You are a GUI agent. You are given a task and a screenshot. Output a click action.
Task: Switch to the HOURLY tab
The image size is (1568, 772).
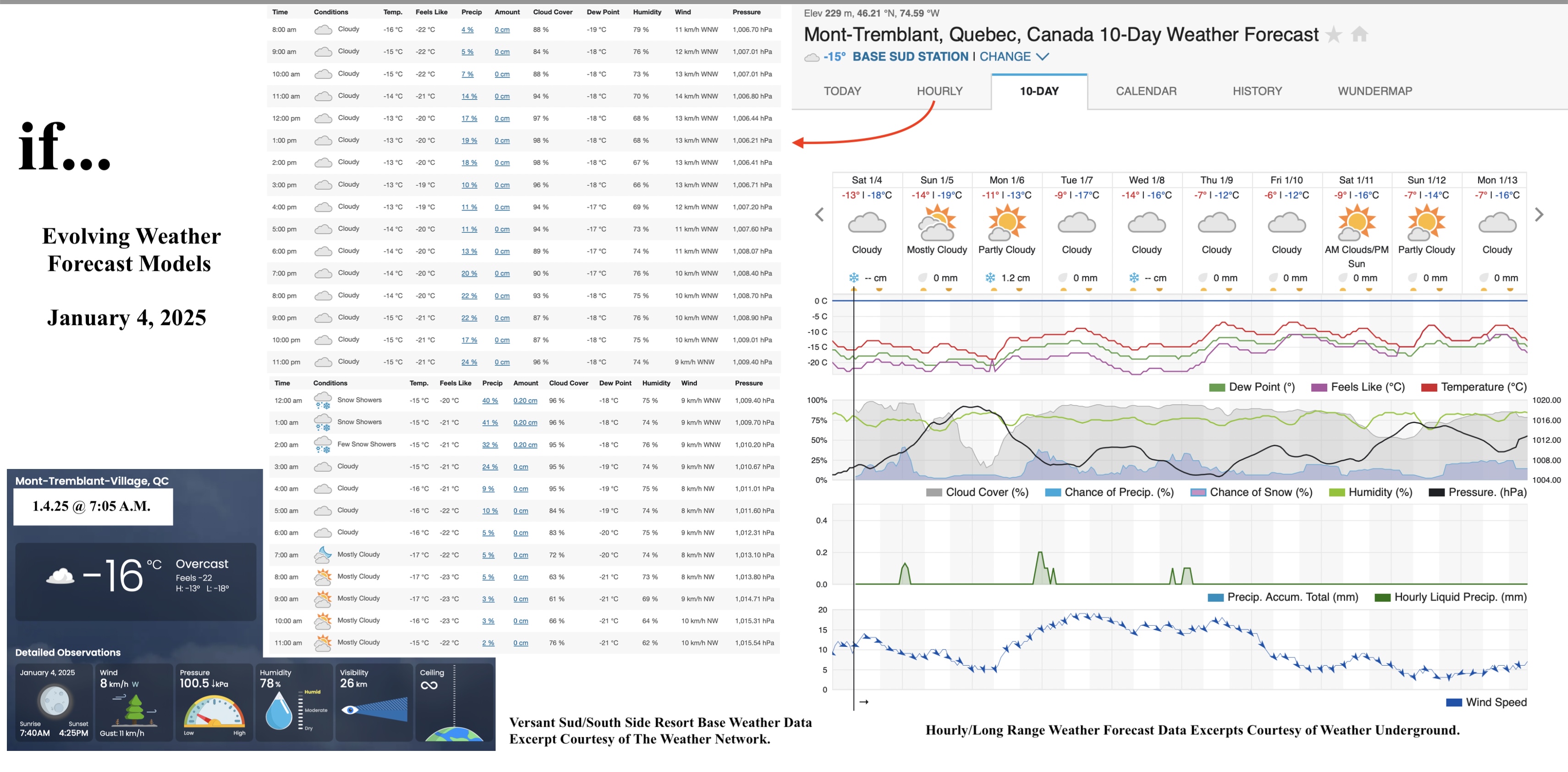pyautogui.click(x=939, y=91)
